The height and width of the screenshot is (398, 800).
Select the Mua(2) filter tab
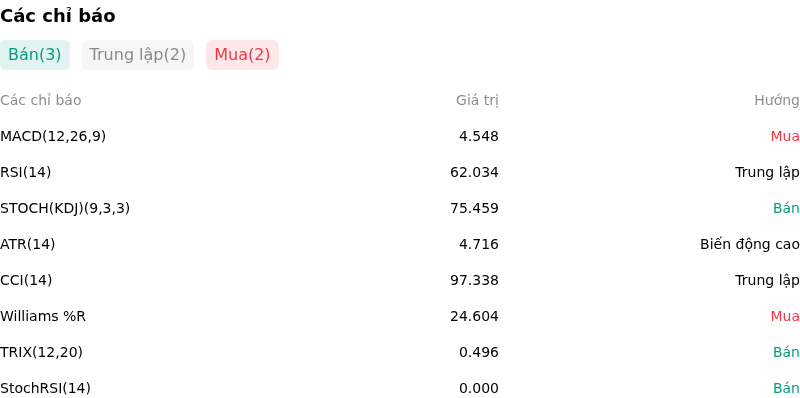tap(242, 55)
